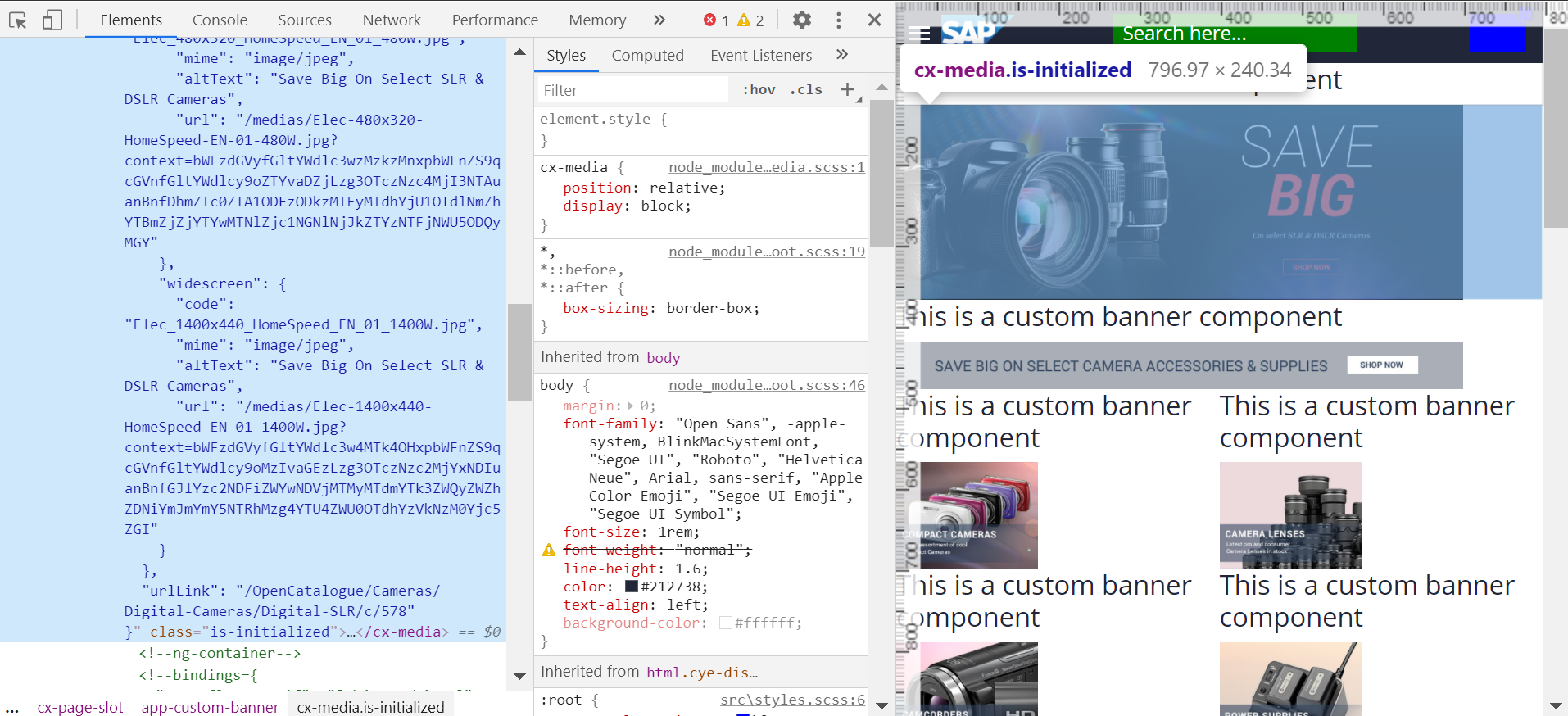The width and height of the screenshot is (1568, 716).
Task: Open the Performance tab
Action: click(495, 20)
